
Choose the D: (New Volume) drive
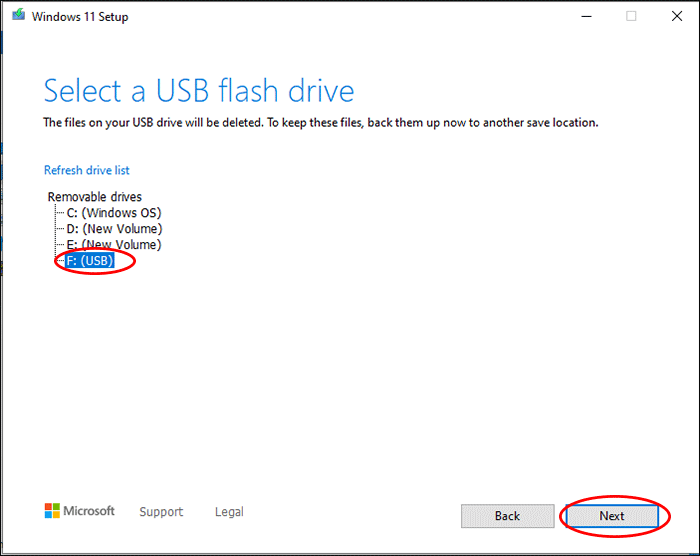(x=114, y=229)
